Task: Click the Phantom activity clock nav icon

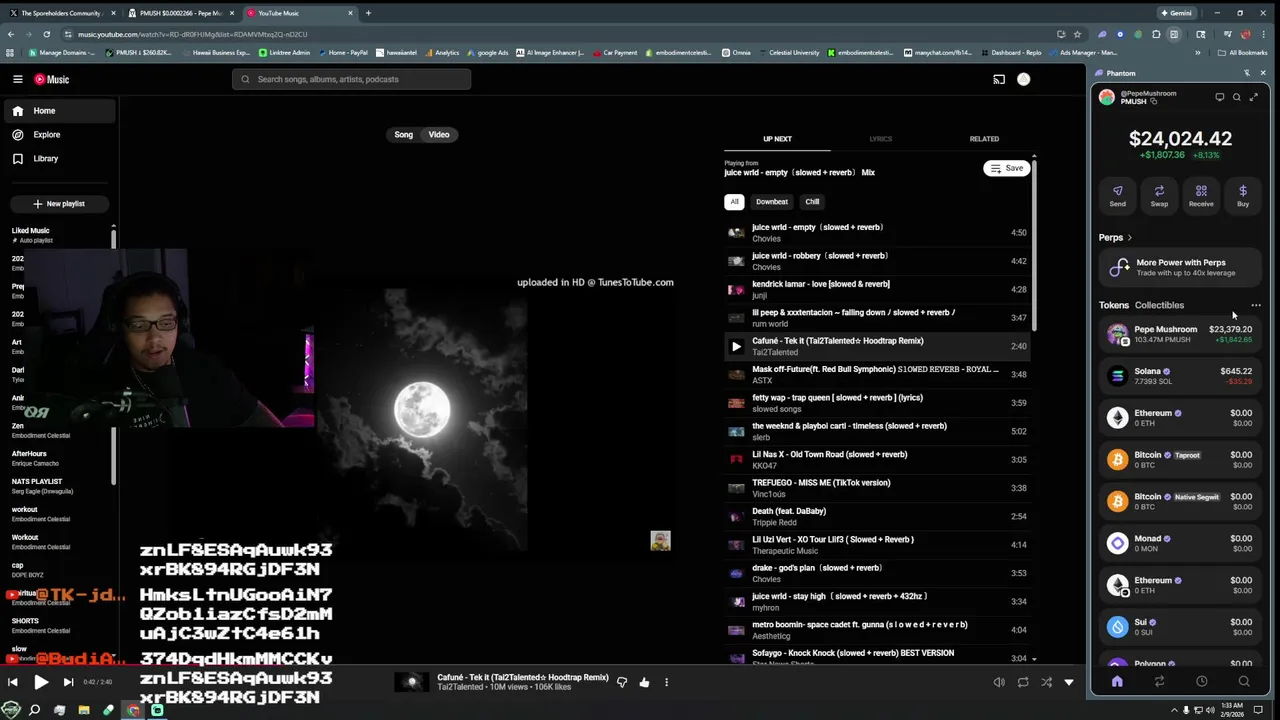Action: pyautogui.click(x=1201, y=682)
